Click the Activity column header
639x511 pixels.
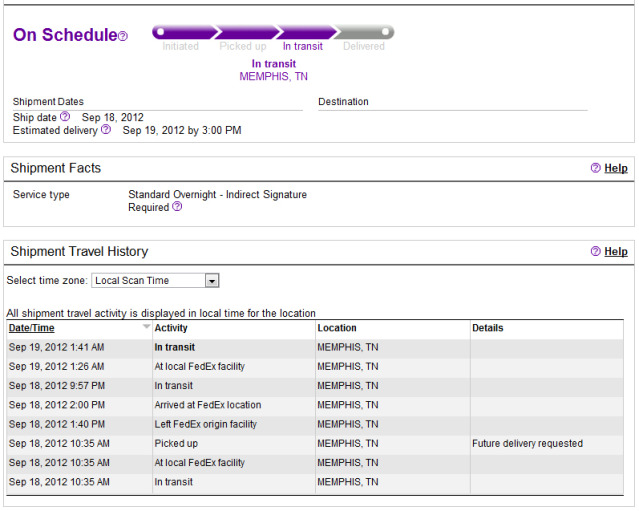(171, 328)
